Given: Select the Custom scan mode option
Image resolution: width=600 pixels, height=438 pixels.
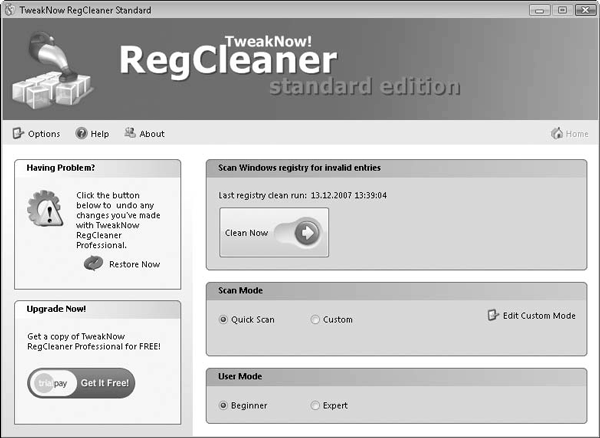Looking at the screenshot, I should (x=316, y=320).
